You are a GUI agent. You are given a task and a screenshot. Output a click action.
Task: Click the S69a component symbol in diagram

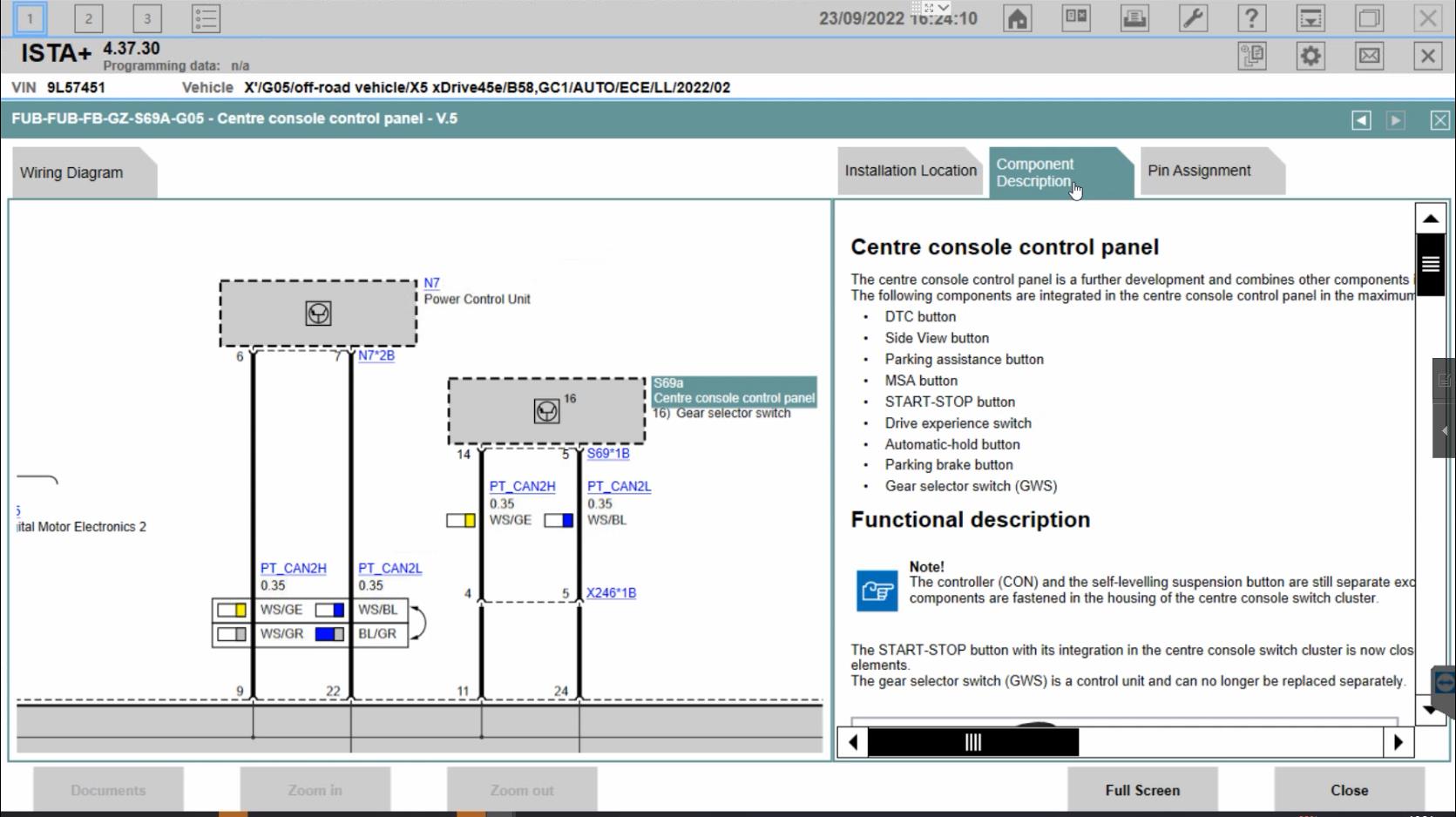(x=546, y=410)
